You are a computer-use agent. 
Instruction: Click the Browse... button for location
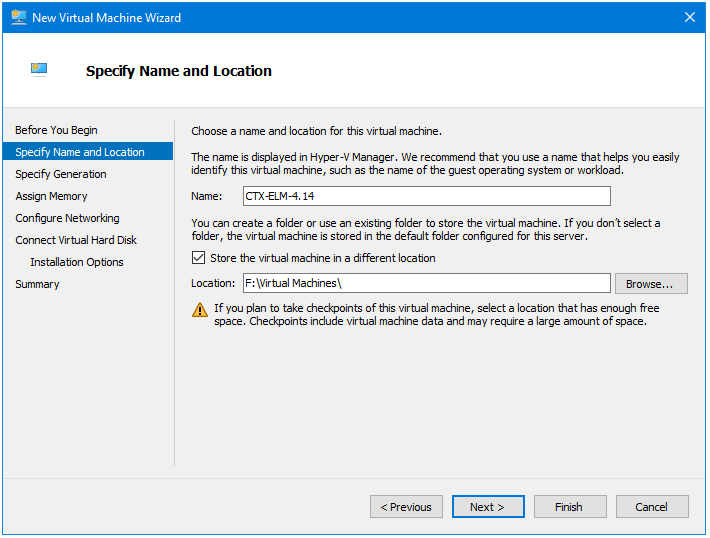tap(651, 284)
